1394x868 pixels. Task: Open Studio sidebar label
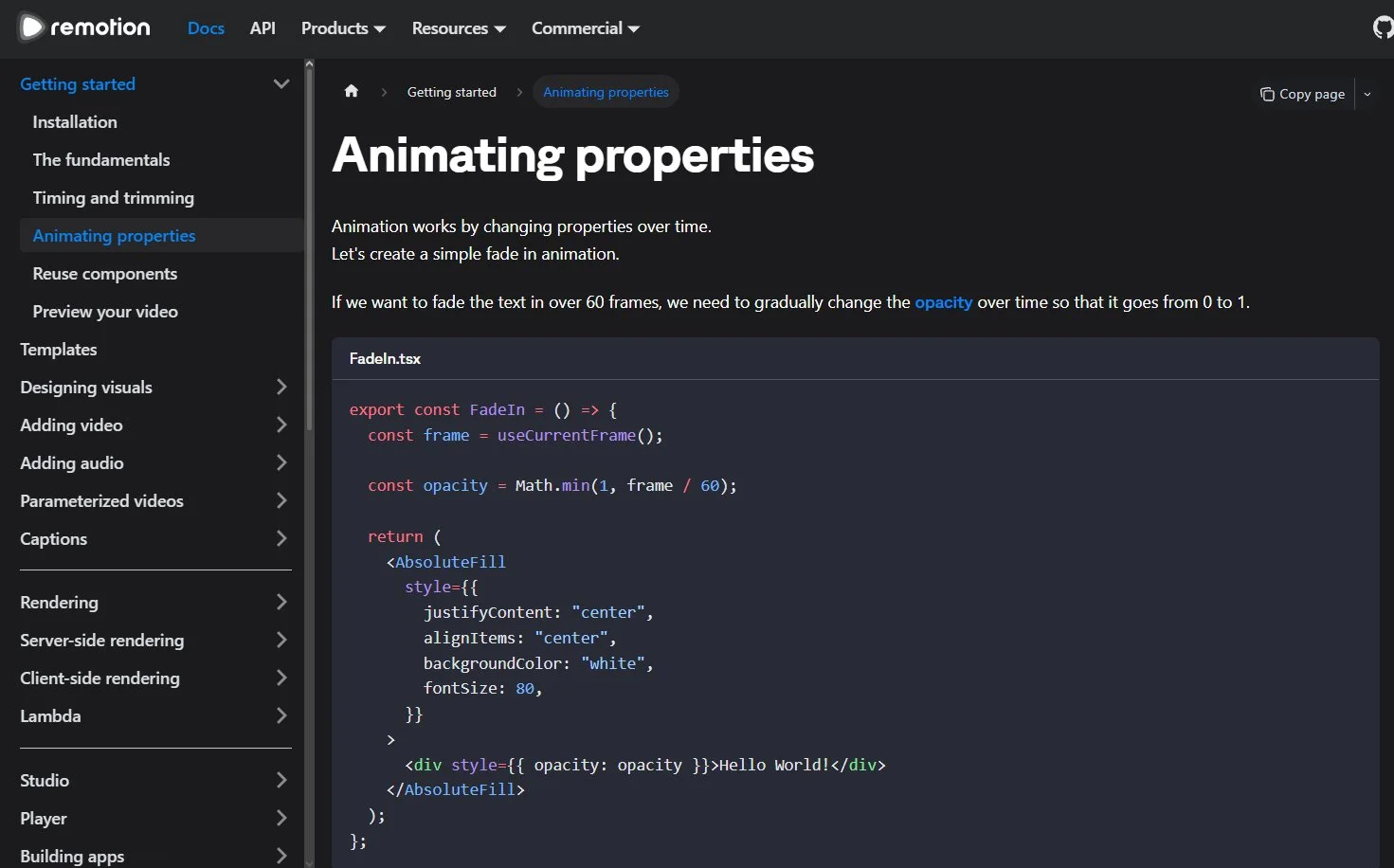click(x=45, y=781)
